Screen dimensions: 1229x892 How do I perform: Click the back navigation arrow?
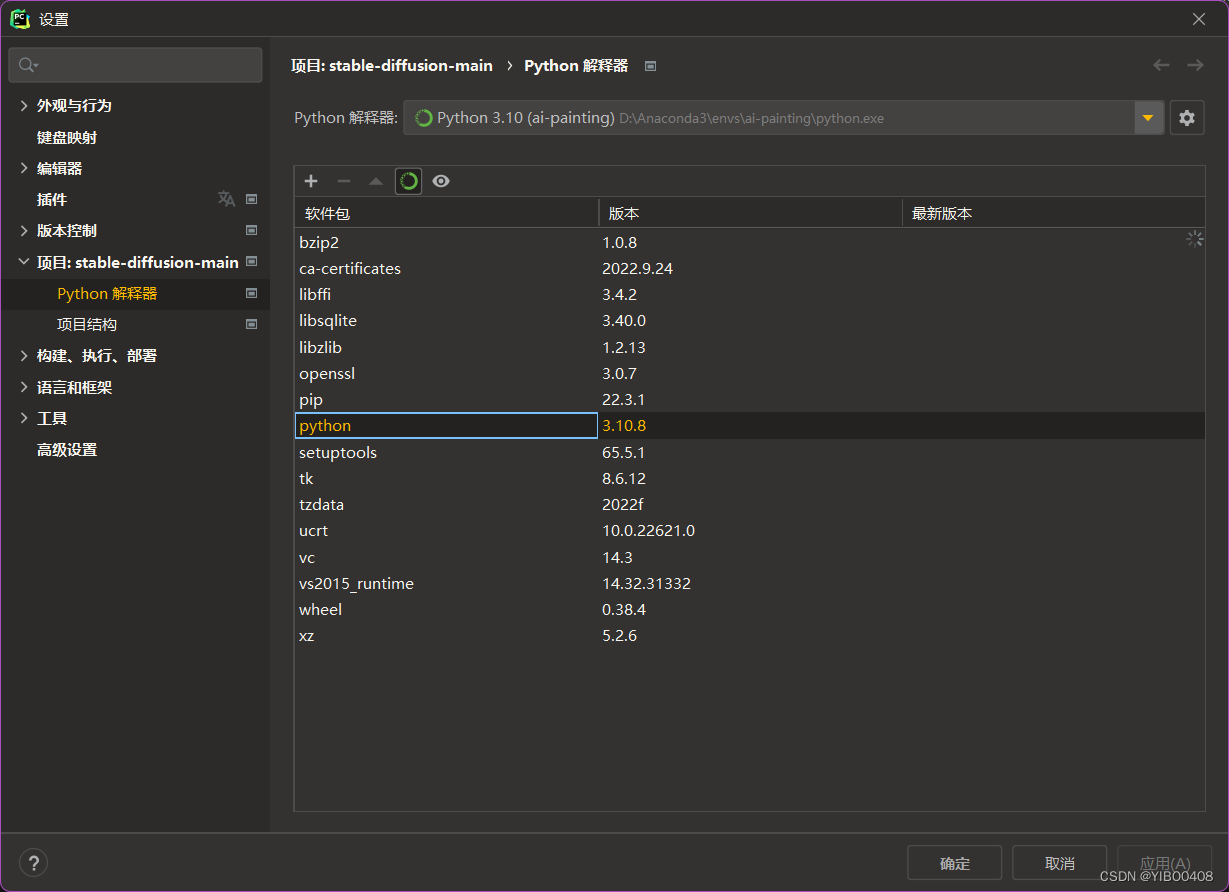pyautogui.click(x=1161, y=65)
